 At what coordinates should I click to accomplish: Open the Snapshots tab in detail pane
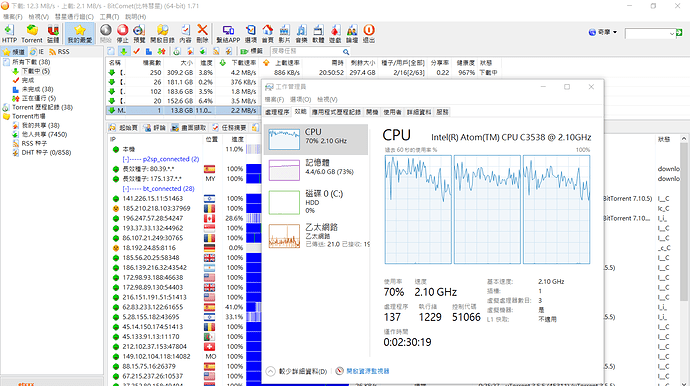(189, 128)
